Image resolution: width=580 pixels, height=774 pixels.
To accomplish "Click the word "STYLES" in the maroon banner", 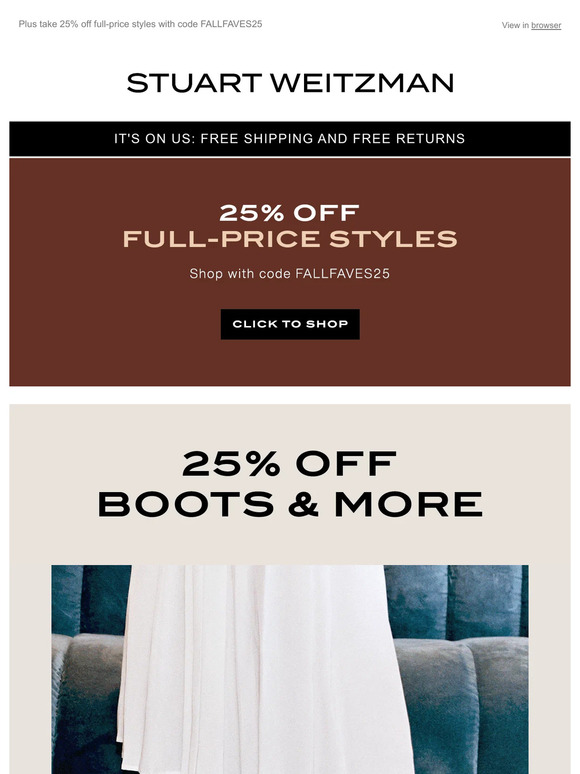I will [393, 239].
